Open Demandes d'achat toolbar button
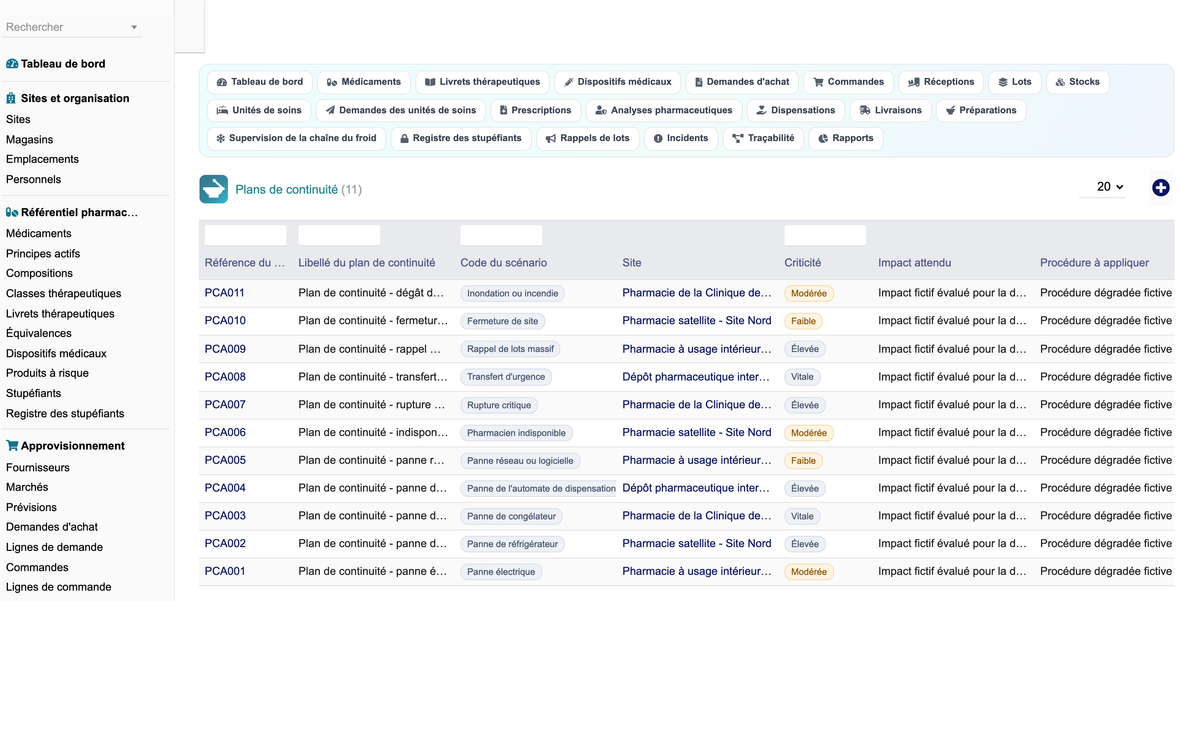Viewport: 1200px width, 743px height. 742,82
